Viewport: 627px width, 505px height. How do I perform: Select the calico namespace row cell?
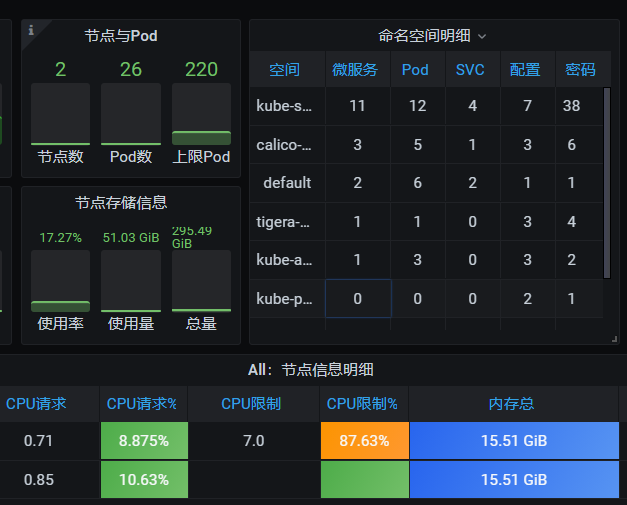(x=284, y=145)
